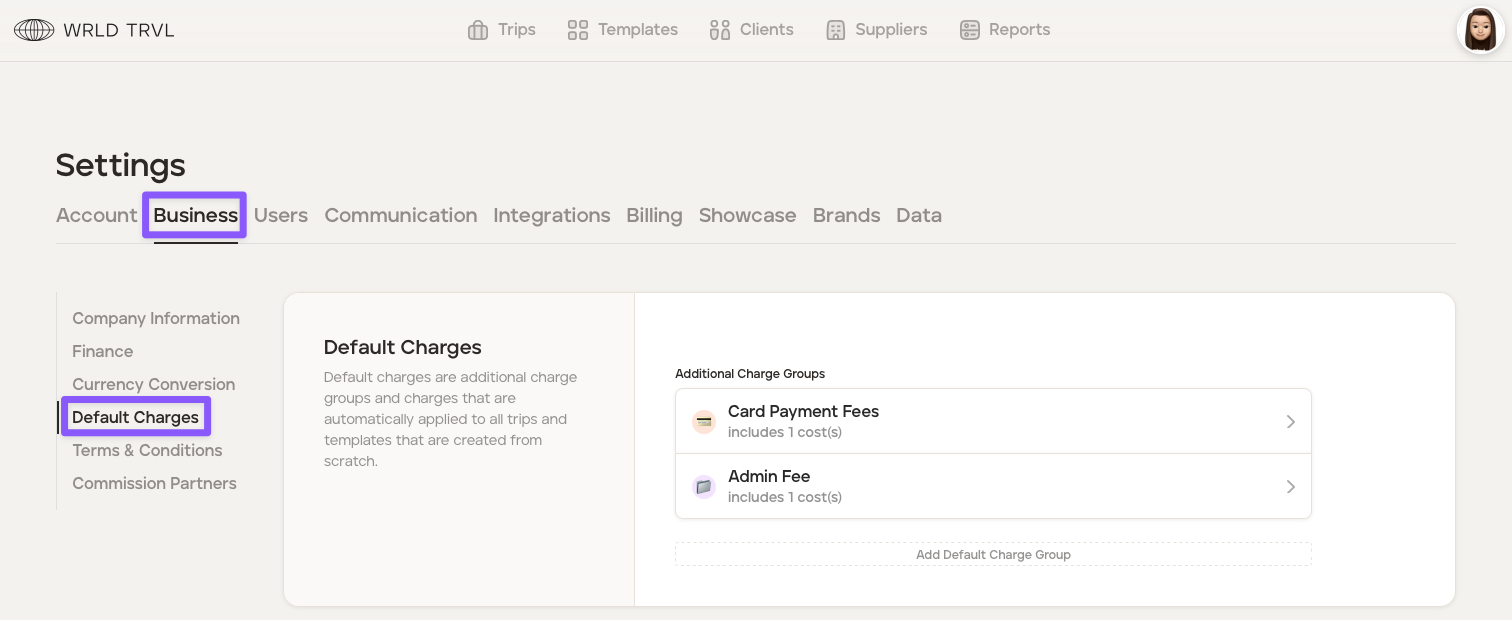The image size is (1512, 620).
Task: Switch to the Account settings tab
Action: coord(96,215)
